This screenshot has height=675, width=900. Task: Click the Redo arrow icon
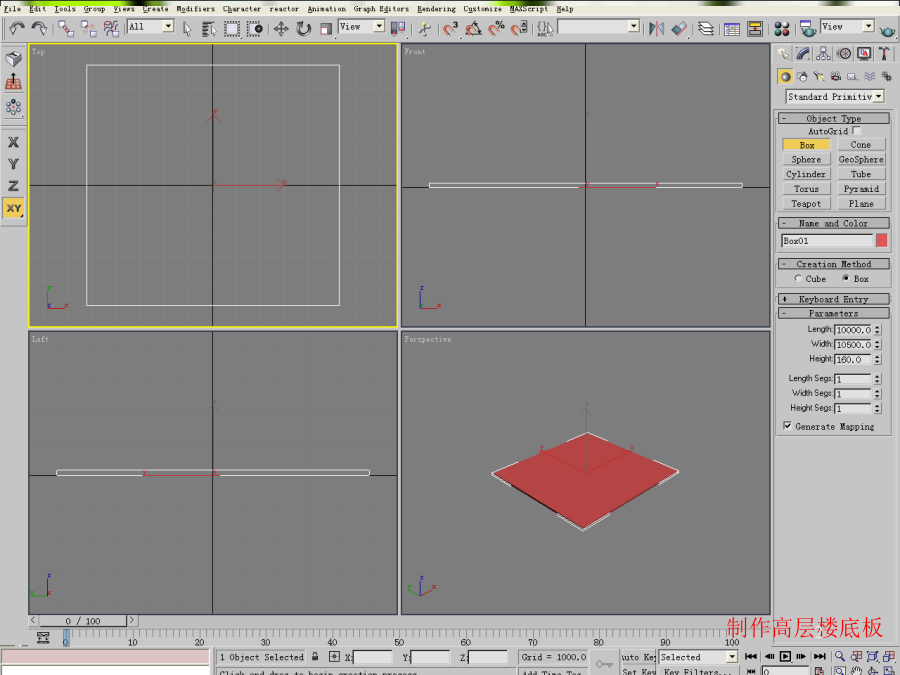pos(39,28)
